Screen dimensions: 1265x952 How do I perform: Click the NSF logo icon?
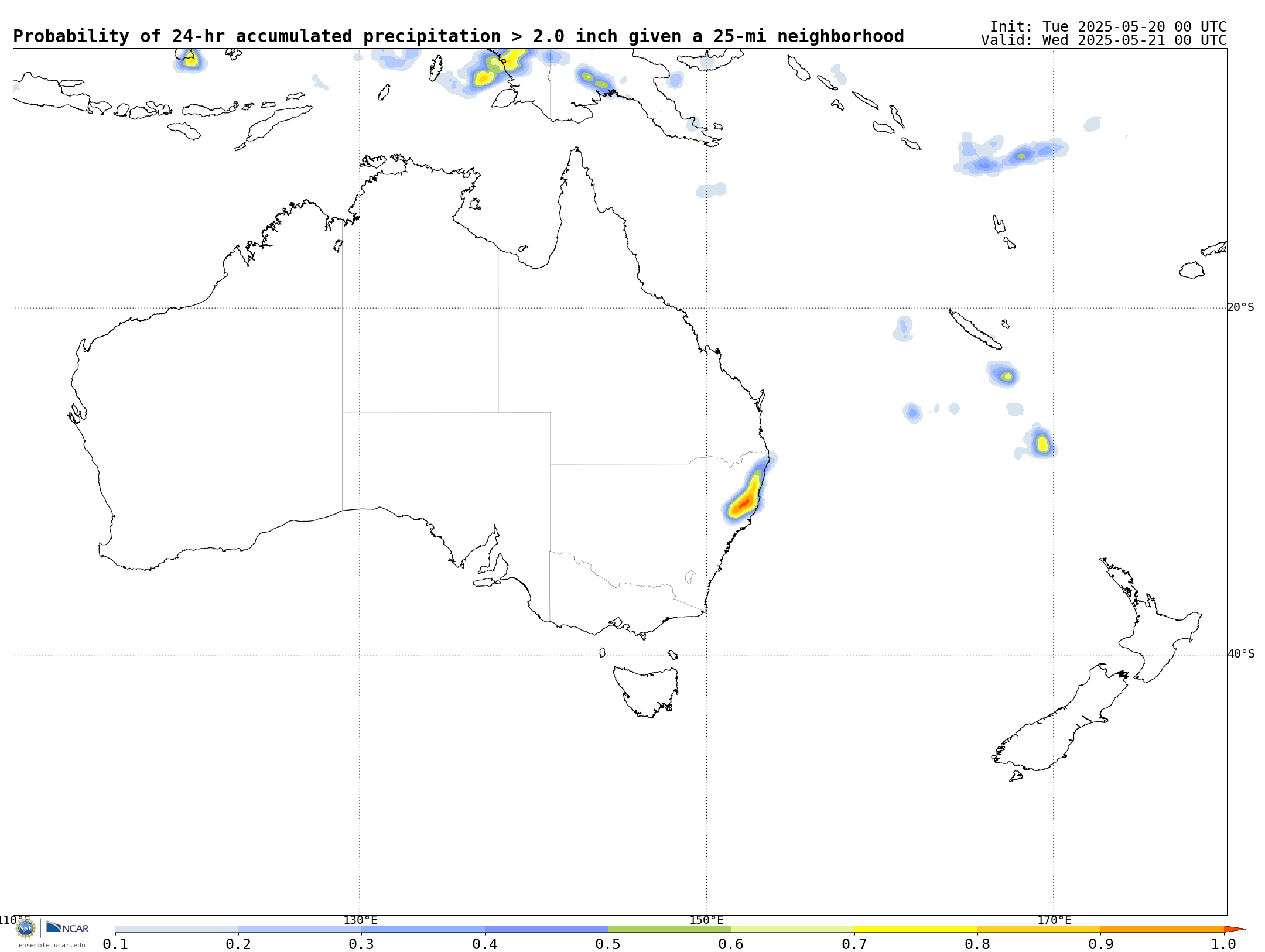(x=26, y=928)
